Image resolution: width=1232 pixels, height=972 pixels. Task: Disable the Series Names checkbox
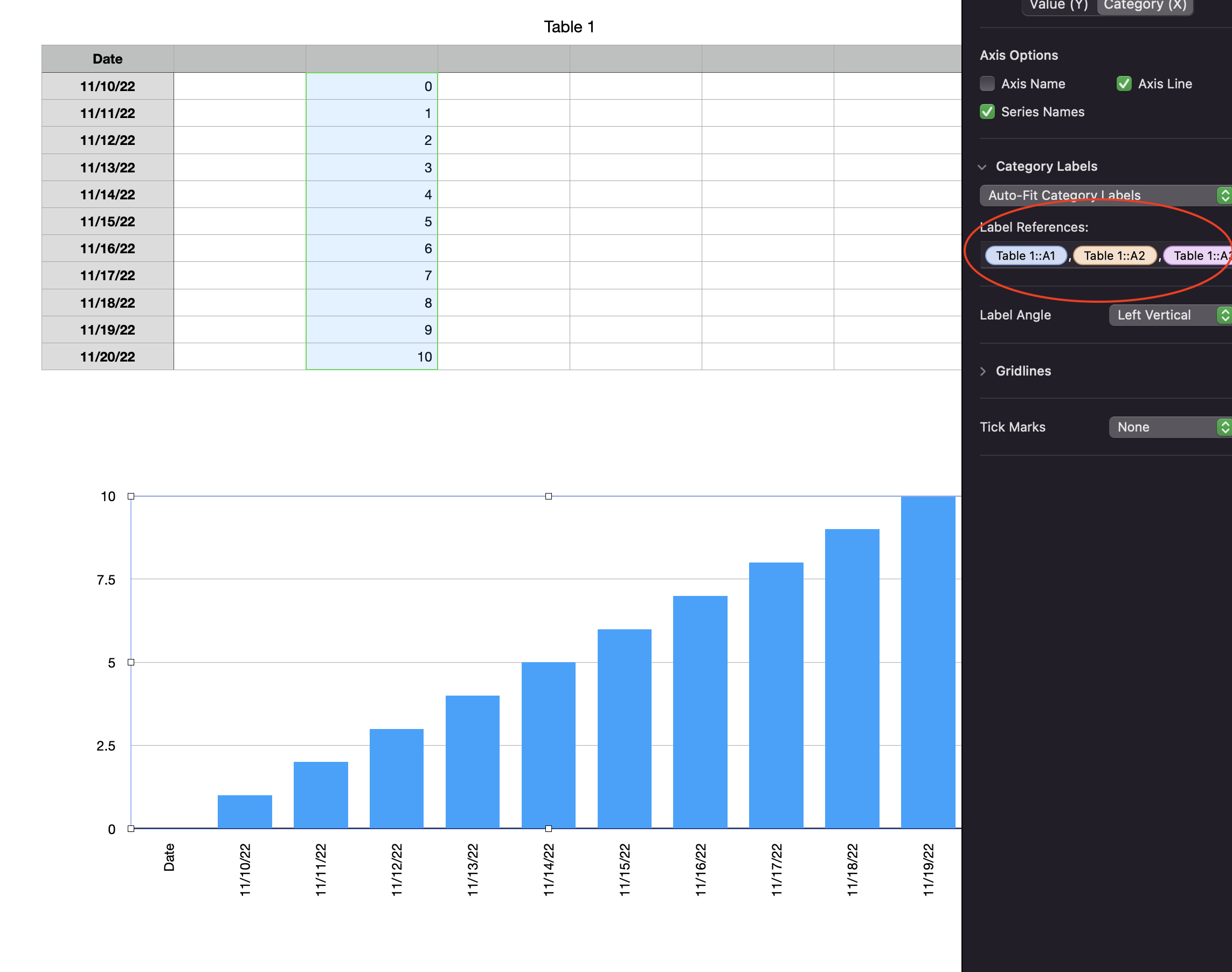[x=987, y=112]
